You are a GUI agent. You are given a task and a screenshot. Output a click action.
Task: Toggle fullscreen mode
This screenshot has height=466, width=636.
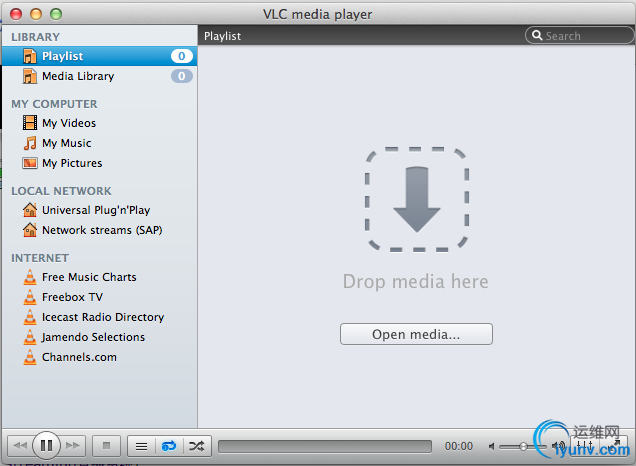(614, 445)
